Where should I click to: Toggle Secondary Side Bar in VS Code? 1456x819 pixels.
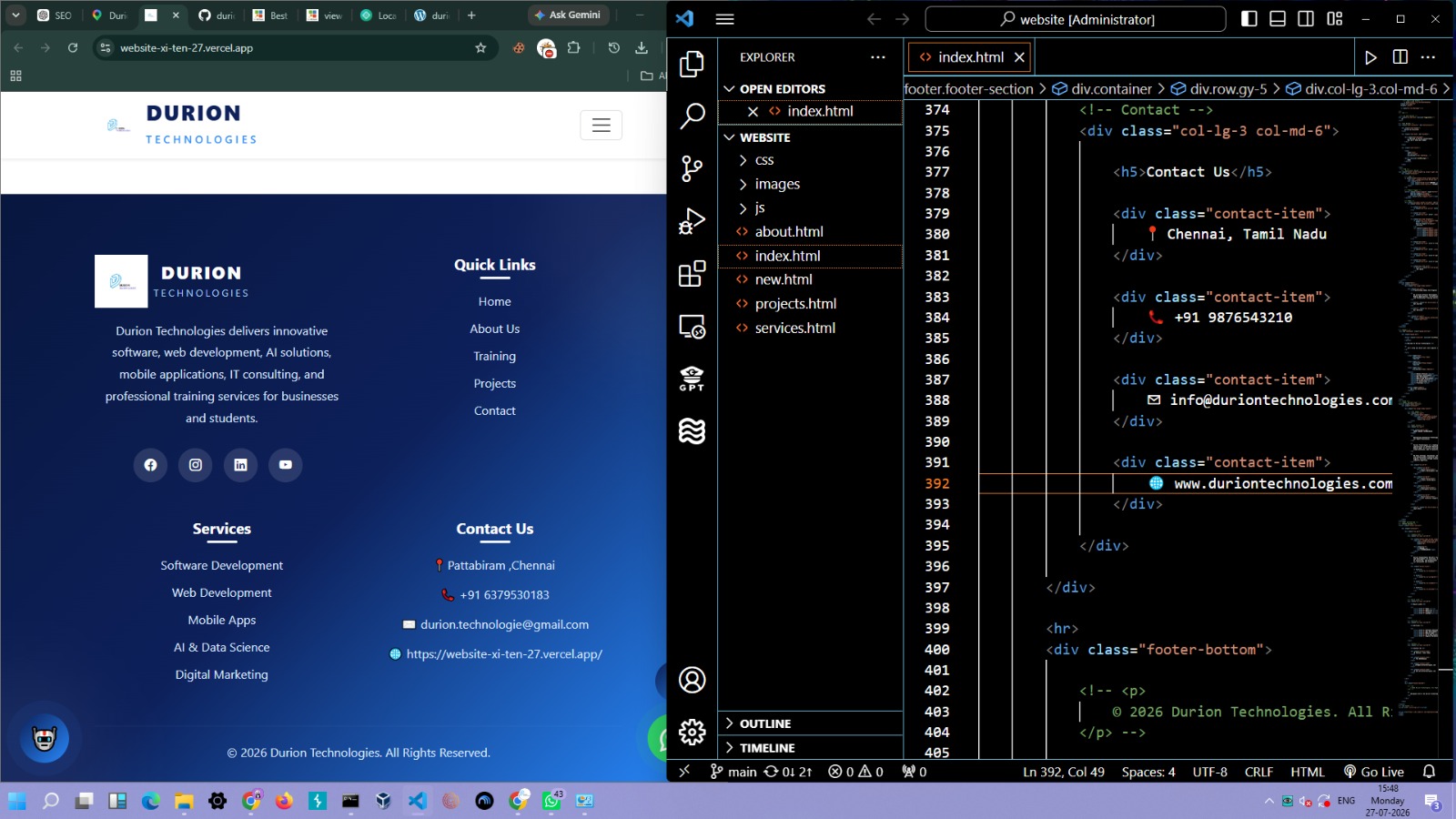pos(1306,19)
